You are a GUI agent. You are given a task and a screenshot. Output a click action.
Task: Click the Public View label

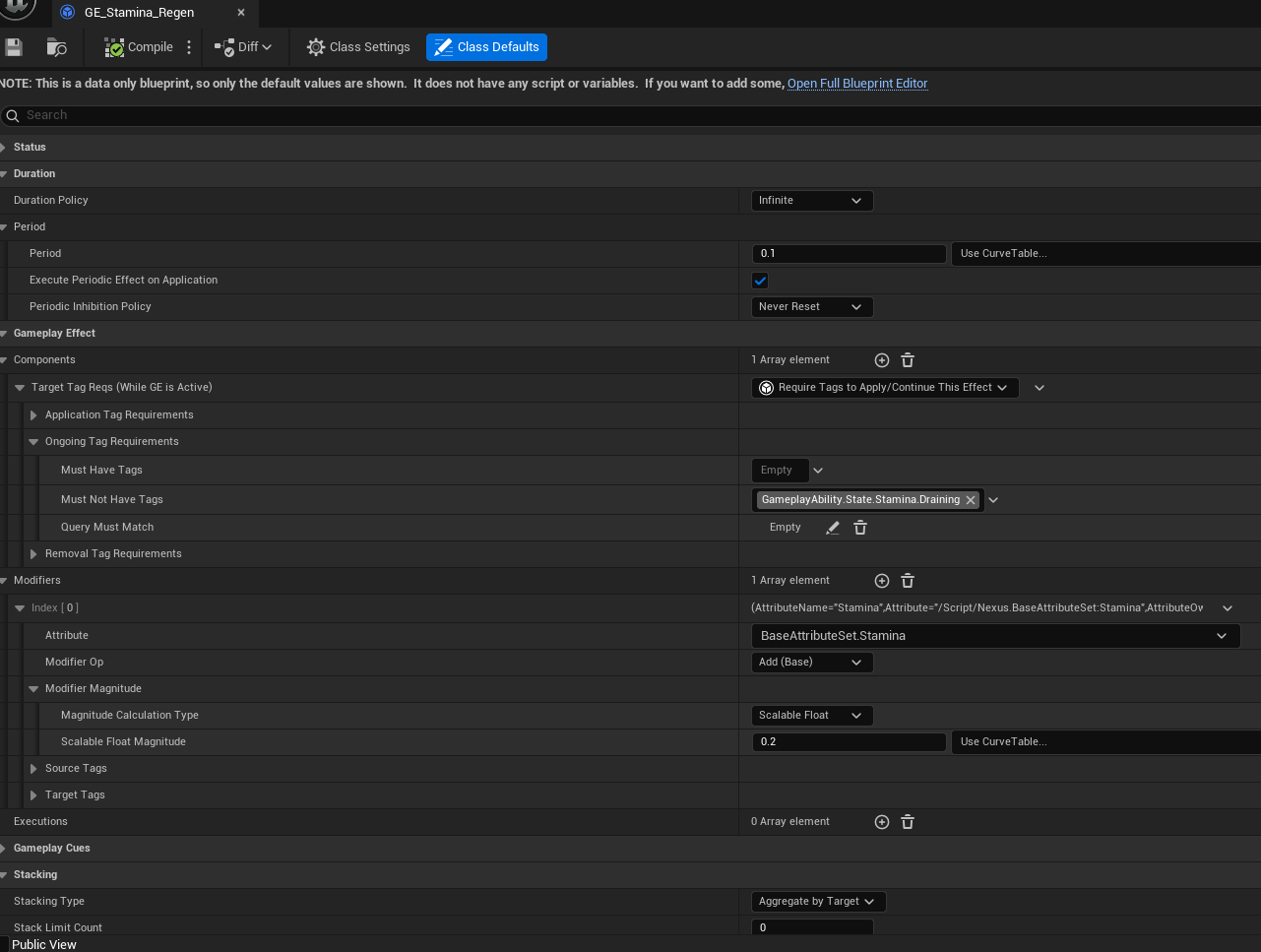coord(44,944)
